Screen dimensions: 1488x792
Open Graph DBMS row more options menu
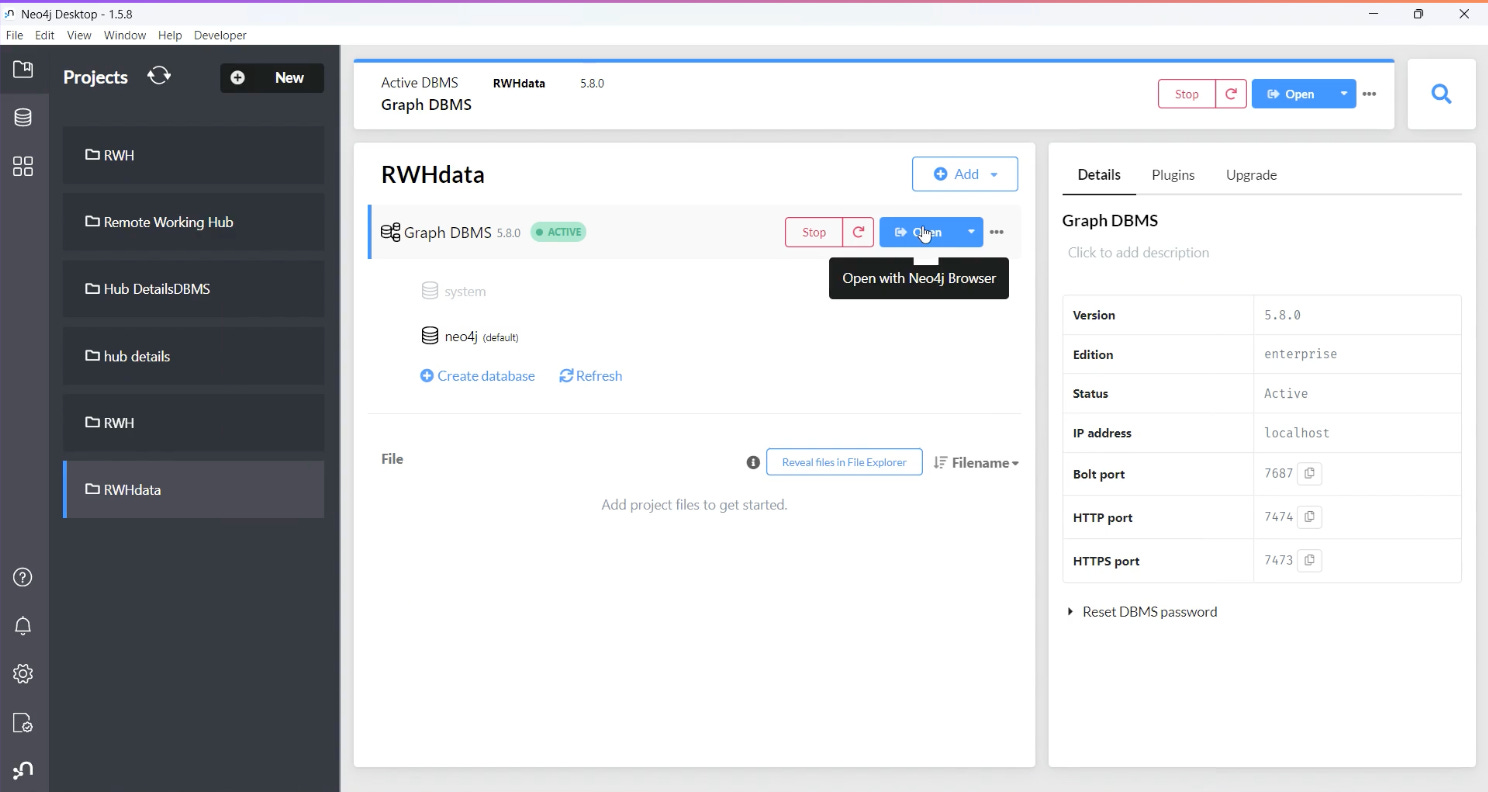pyautogui.click(x=996, y=232)
